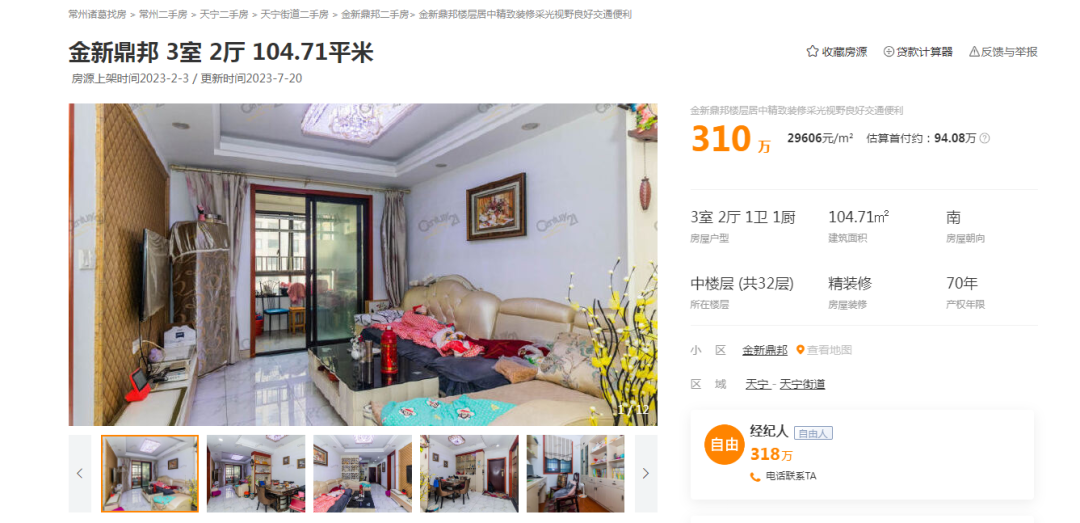Image resolution: width=1080 pixels, height=523 pixels.
Task: Select the fifth thumbnail showing bookshelf room
Action: (x=576, y=473)
